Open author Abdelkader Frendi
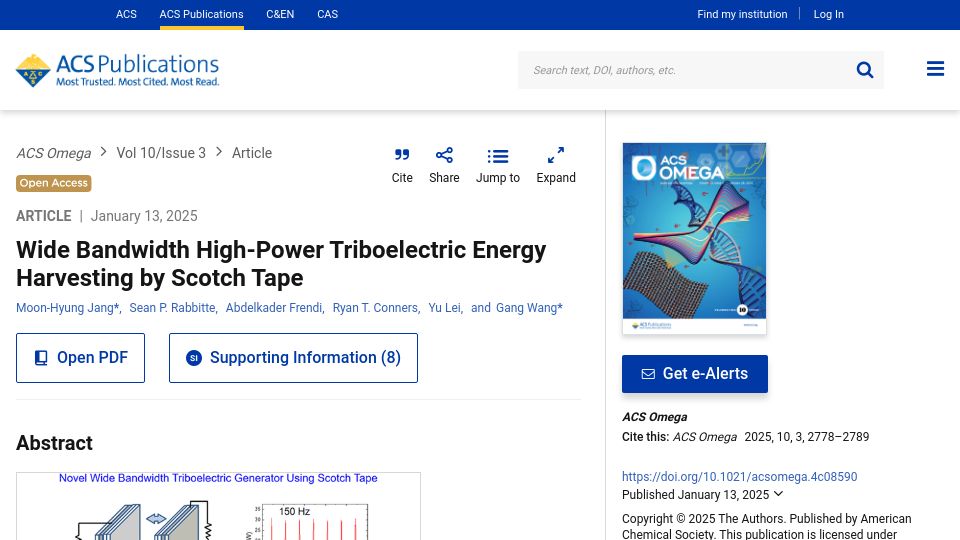 click(x=274, y=308)
